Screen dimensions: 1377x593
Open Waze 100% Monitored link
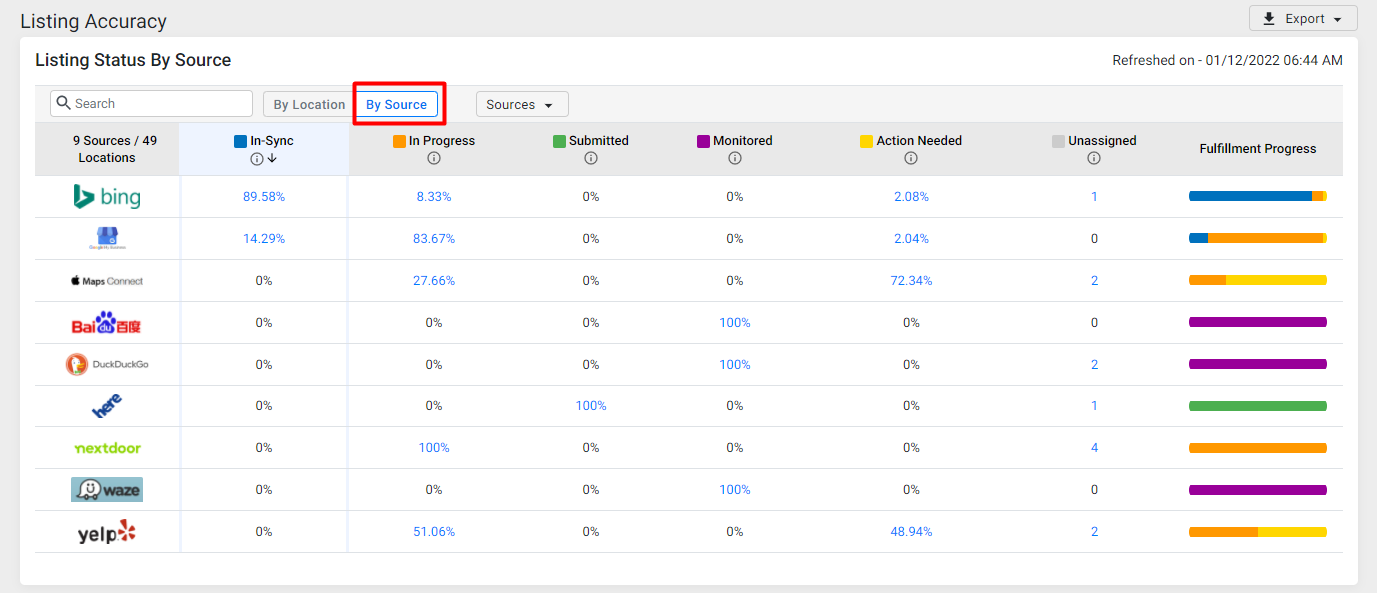coord(735,490)
